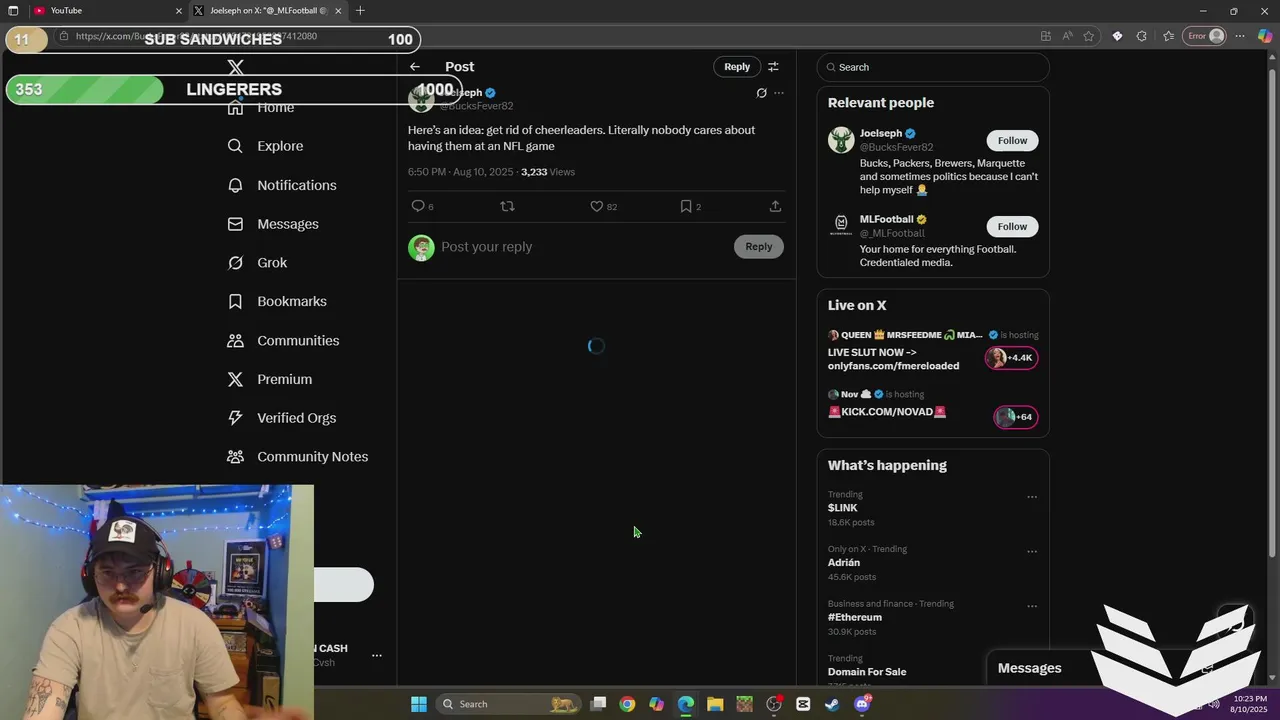
Task: Click MLFootball avatar in Relevant people
Action: click(x=841, y=226)
